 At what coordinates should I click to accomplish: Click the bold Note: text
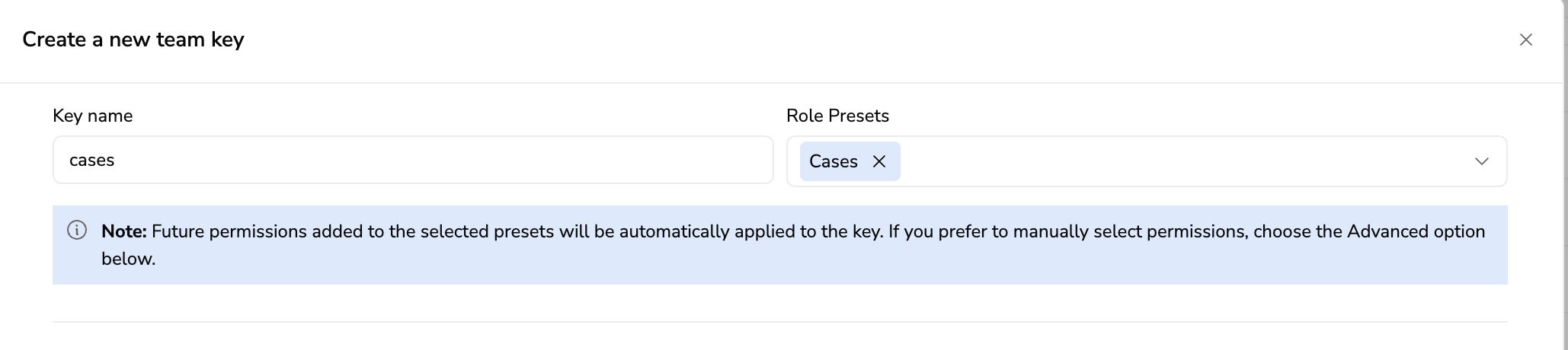pyautogui.click(x=123, y=231)
